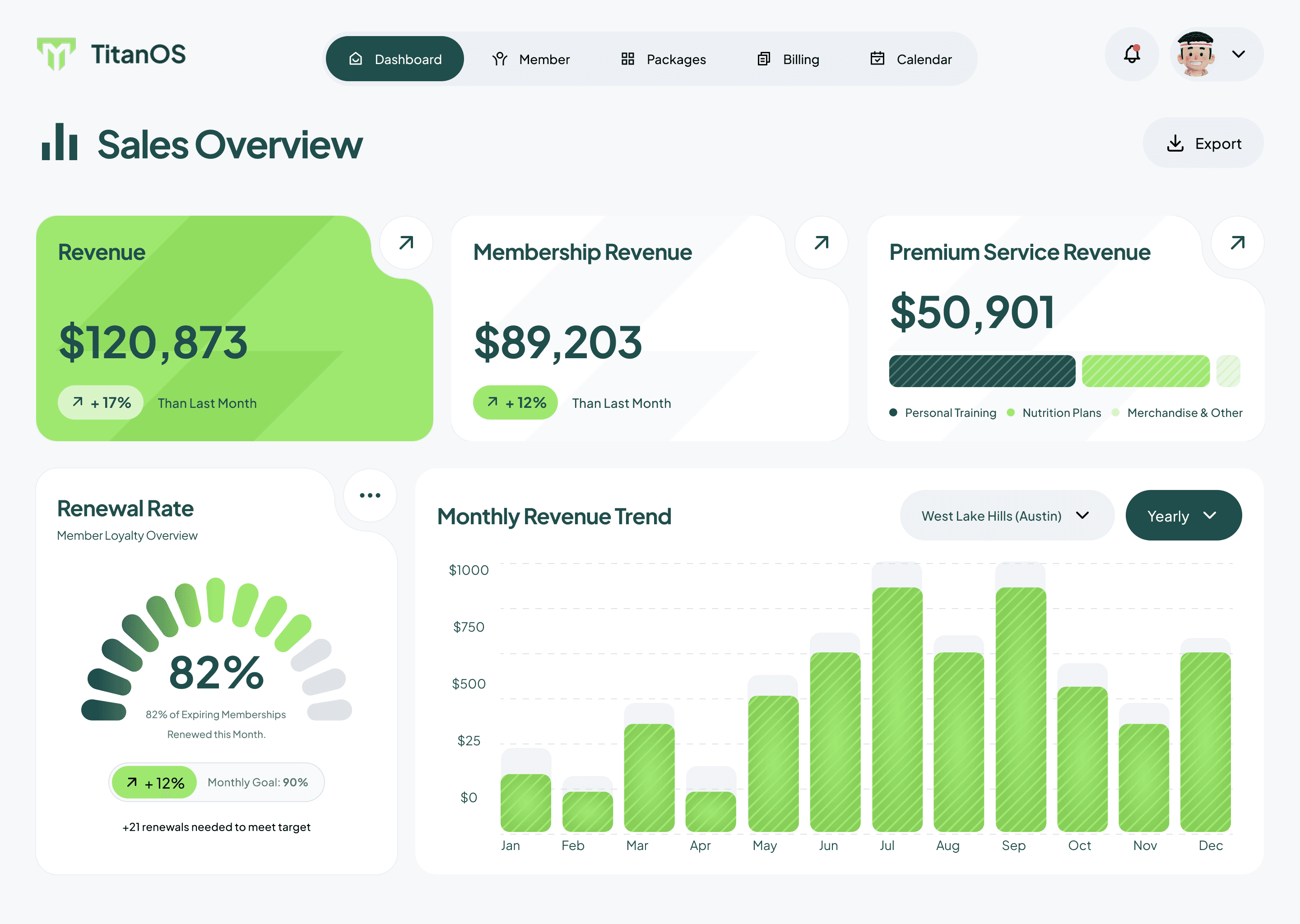Click the September revenue bar
The height and width of the screenshot is (924, 1300).
pos(1021,709)
